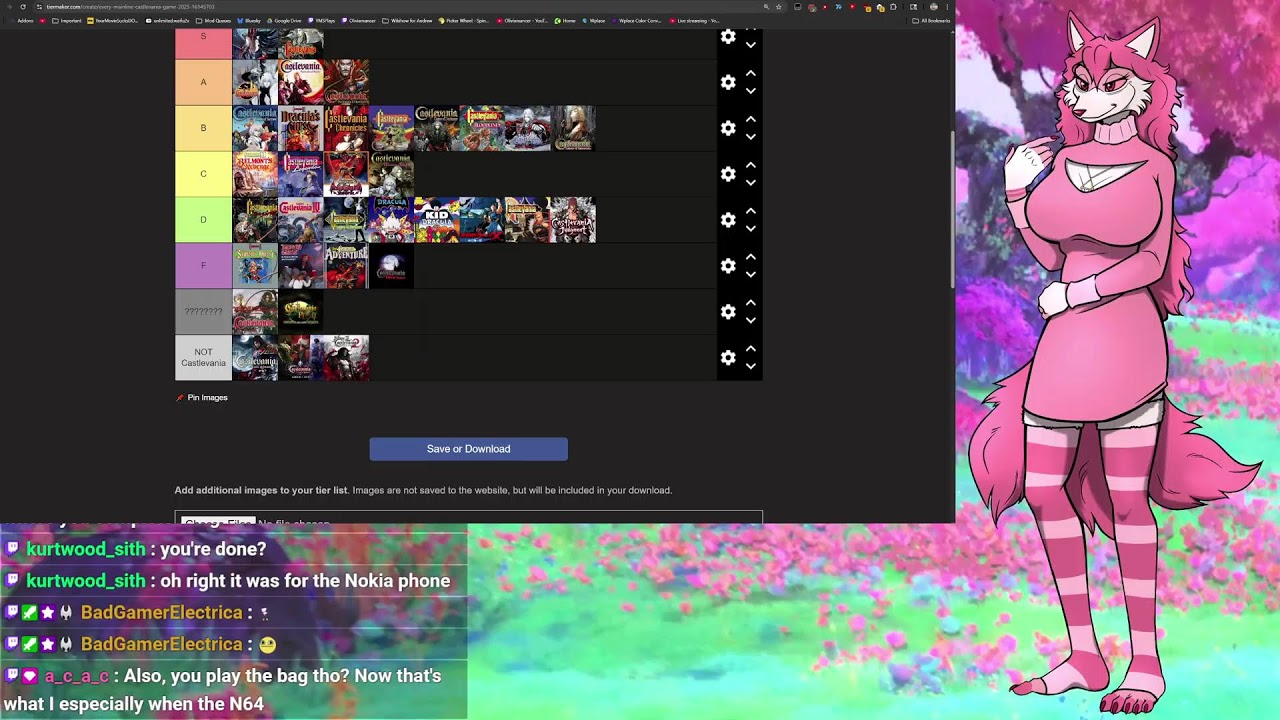Click the Pin Images option
The image size is (1280, 720).
click(202, 398)
